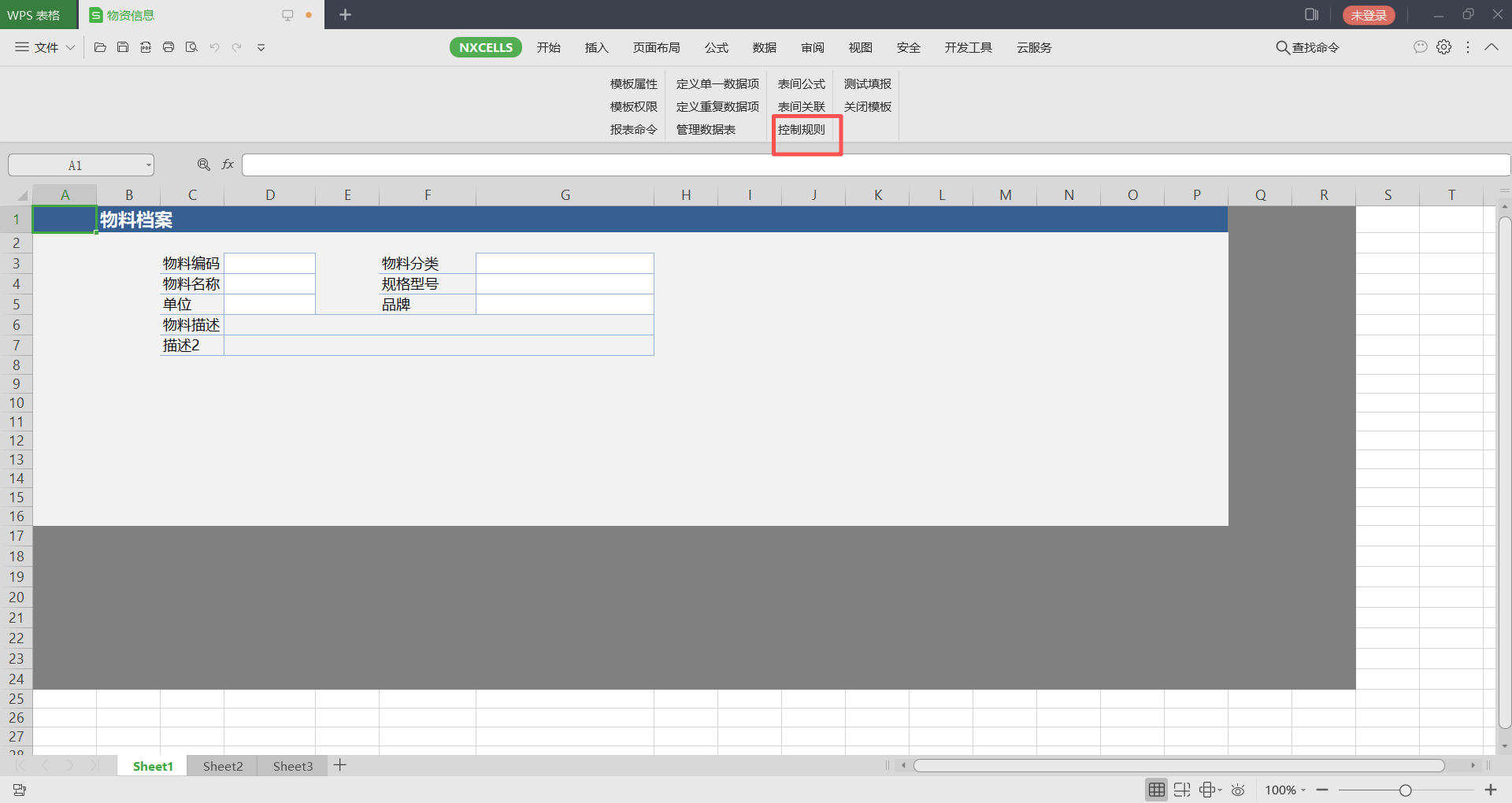Click the 未登录 login button
1512x803 pixels.
[1368, 15]
